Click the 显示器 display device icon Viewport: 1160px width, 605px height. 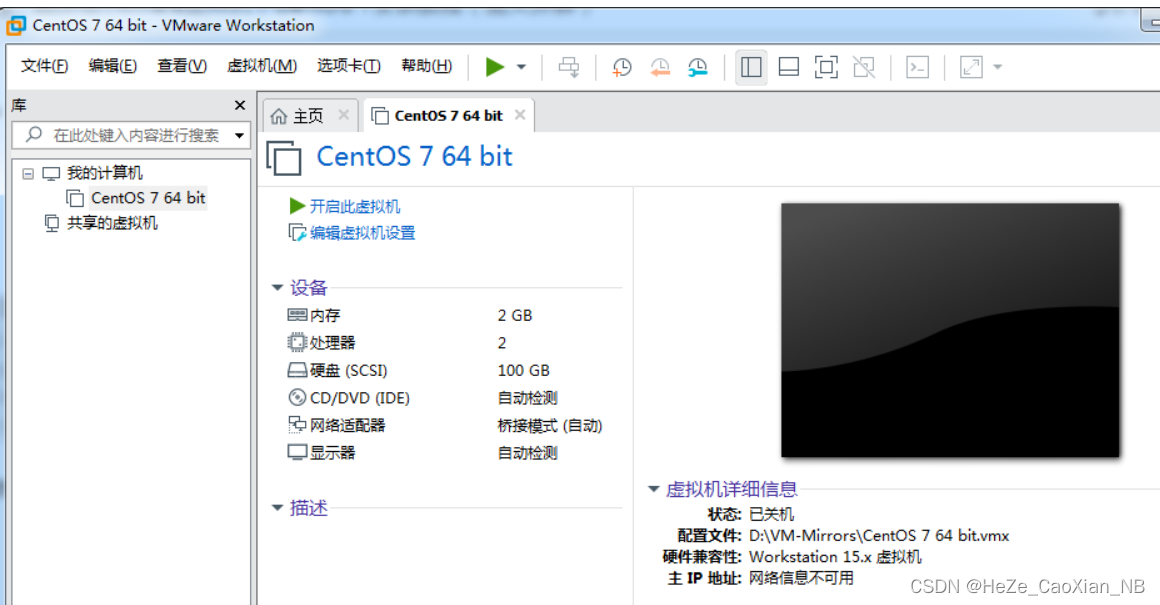[297, 453]
